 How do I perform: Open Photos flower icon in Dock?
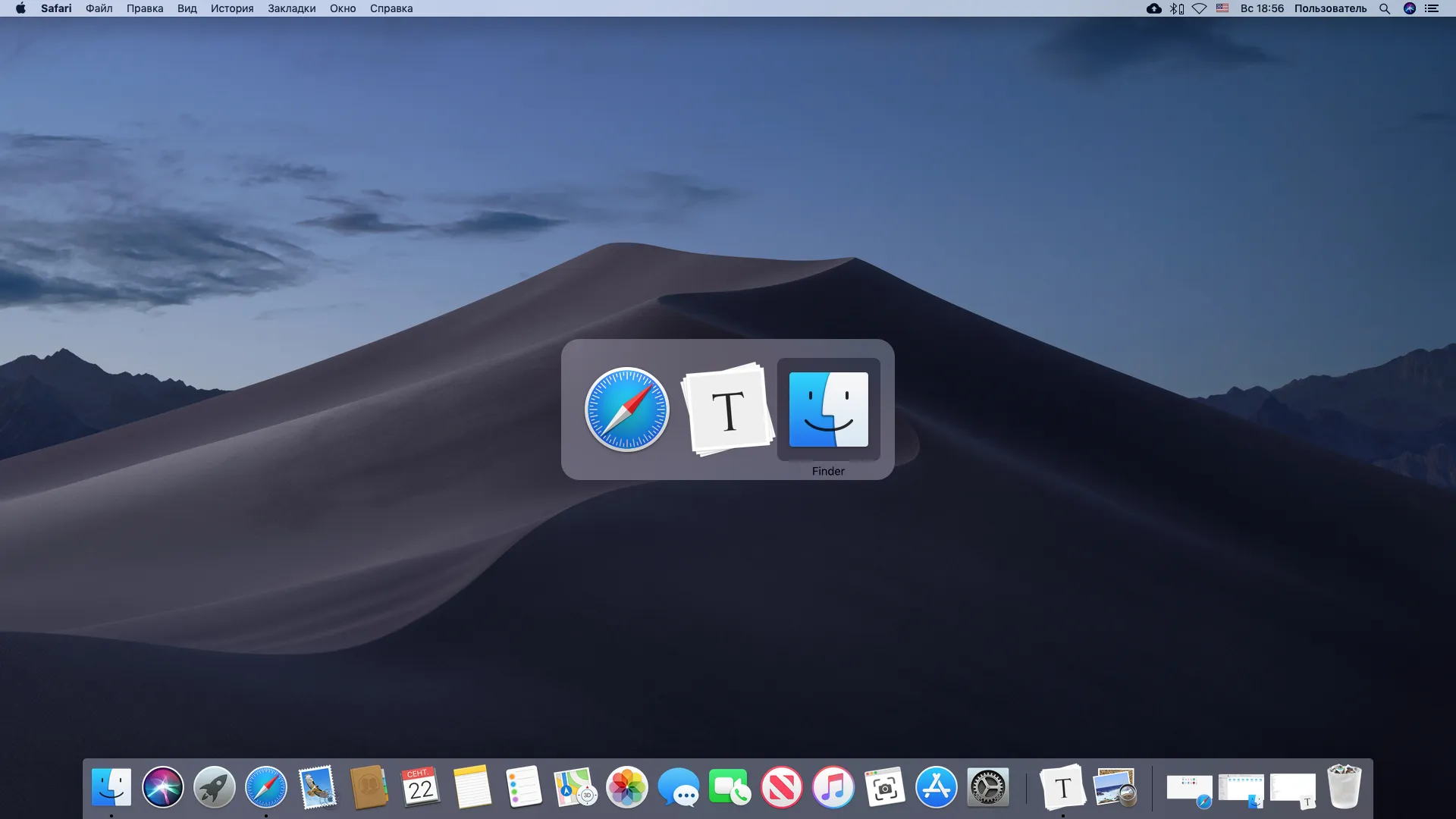click(627, 787)
